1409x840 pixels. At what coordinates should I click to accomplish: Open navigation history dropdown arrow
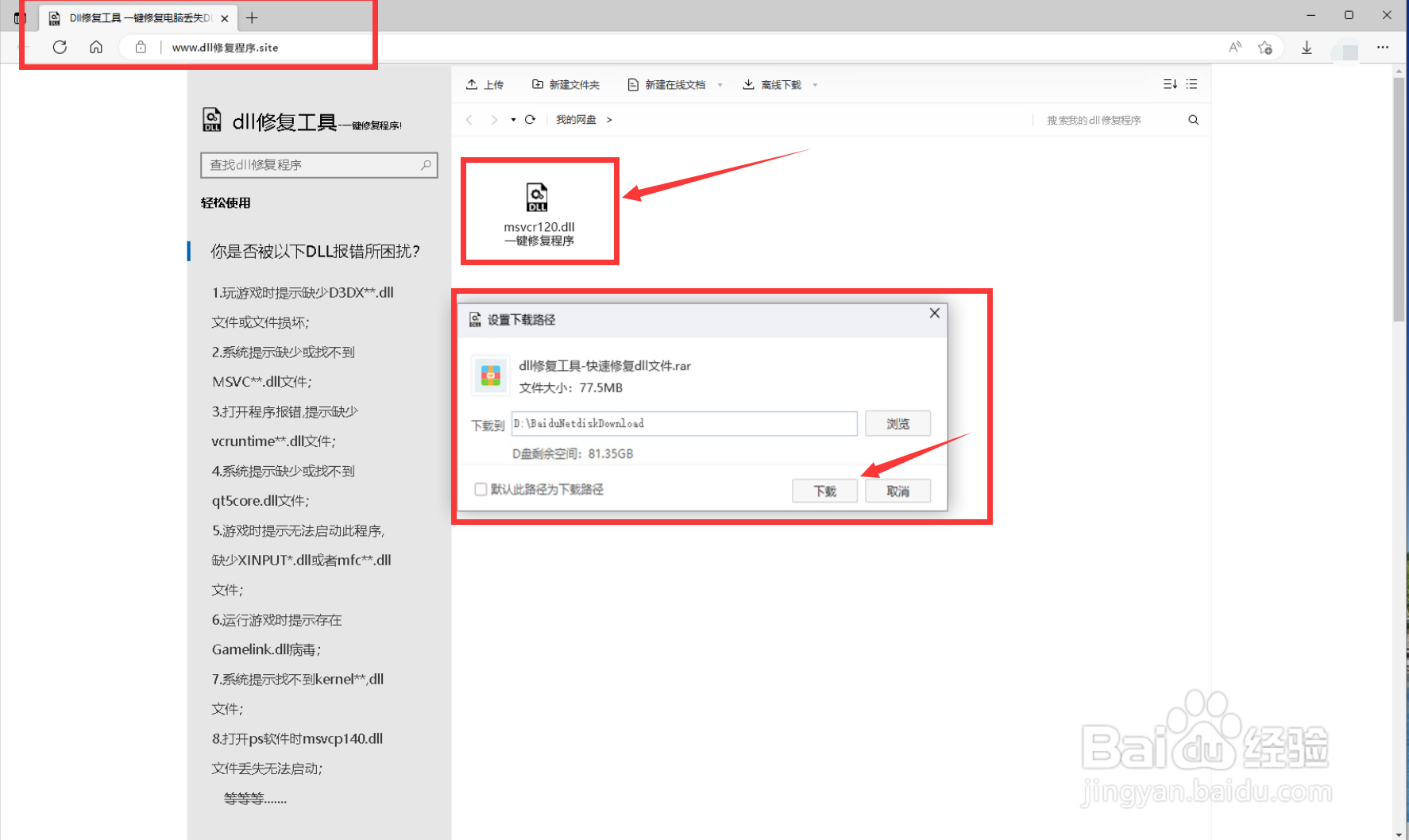coord(513,120)
